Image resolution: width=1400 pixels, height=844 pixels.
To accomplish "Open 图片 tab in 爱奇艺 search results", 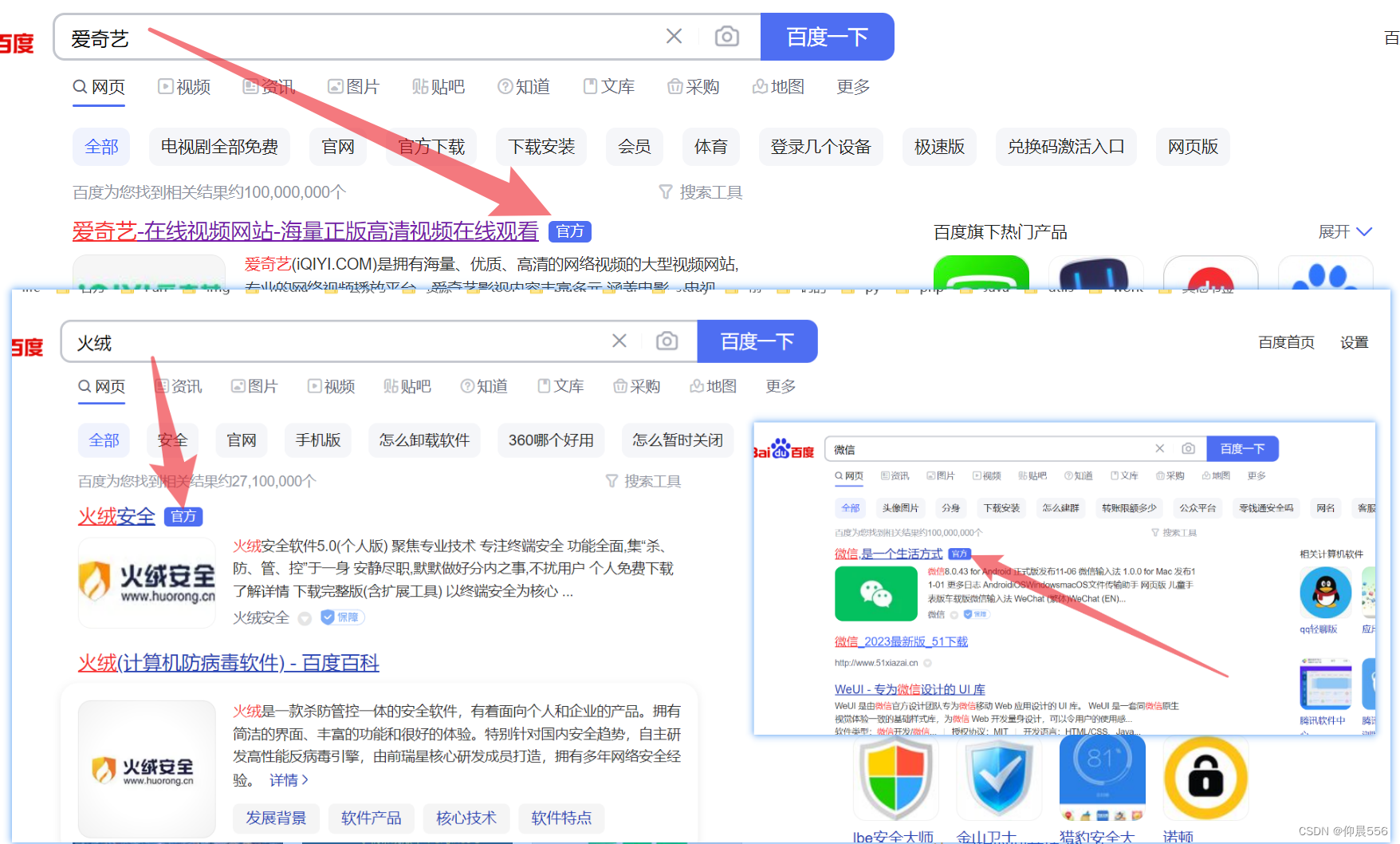I will [x=353, y=86].
